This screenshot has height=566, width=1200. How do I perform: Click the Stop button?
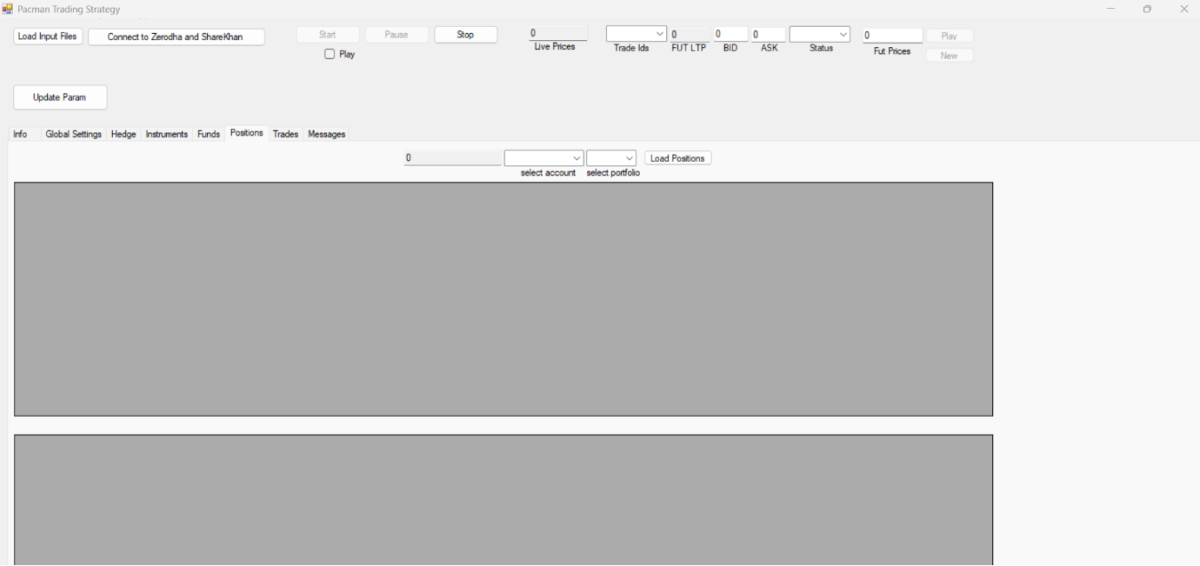point(465,35)
